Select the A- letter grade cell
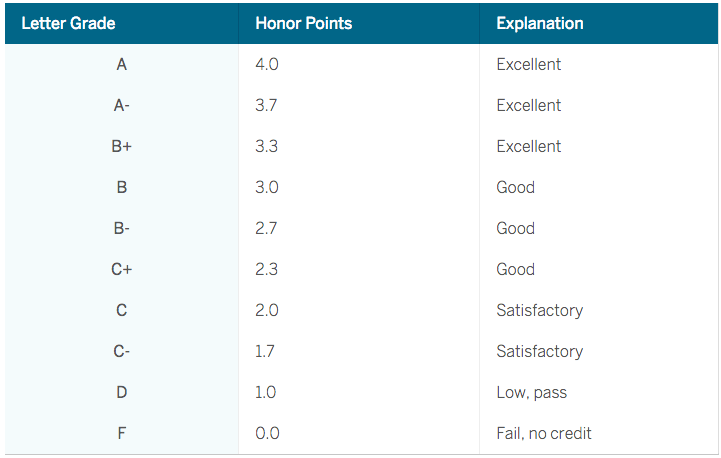Image resolution: width=721 pixels, height=458 pixels. click(x=121, y=105)
